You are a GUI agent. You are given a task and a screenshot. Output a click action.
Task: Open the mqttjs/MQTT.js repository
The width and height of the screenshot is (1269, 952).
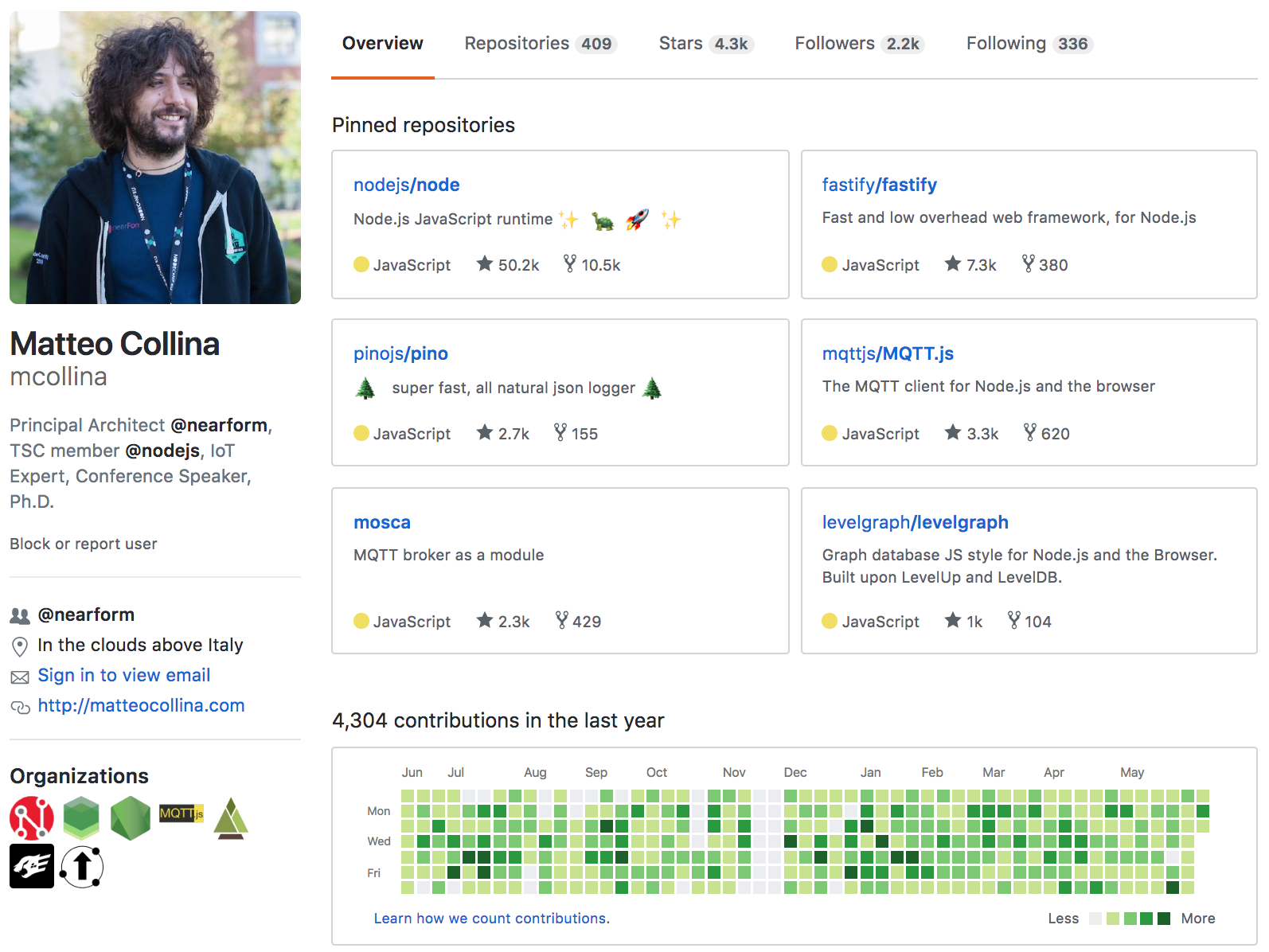[x=888, y=353]
